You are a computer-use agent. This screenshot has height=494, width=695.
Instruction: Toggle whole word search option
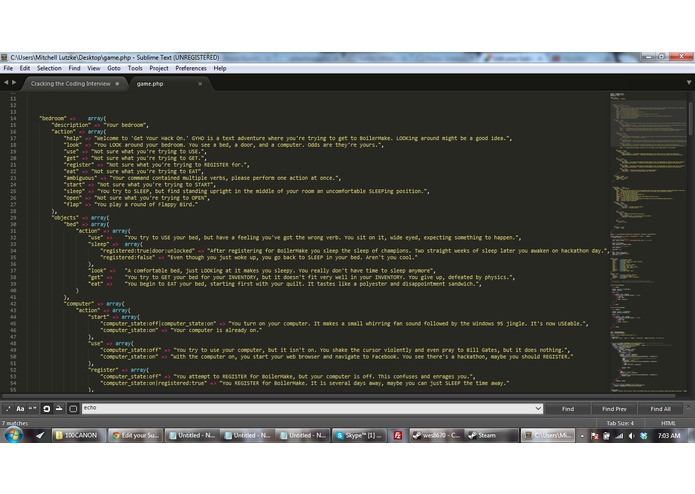(33, 408)
